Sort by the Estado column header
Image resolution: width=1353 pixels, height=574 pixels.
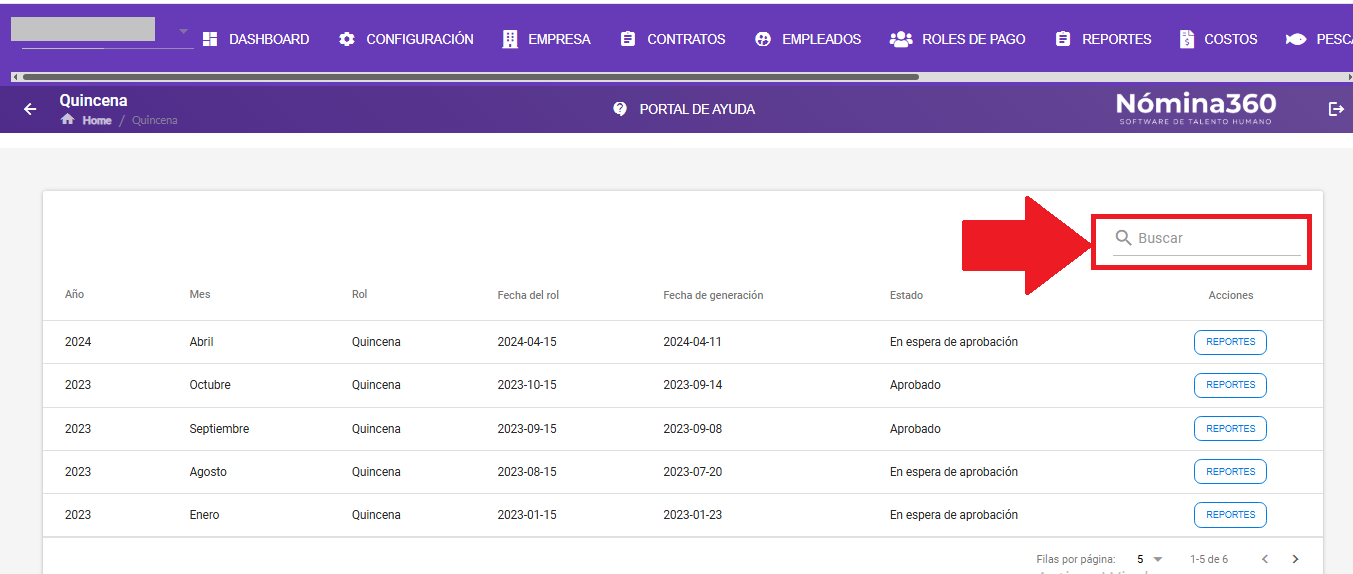906,295
